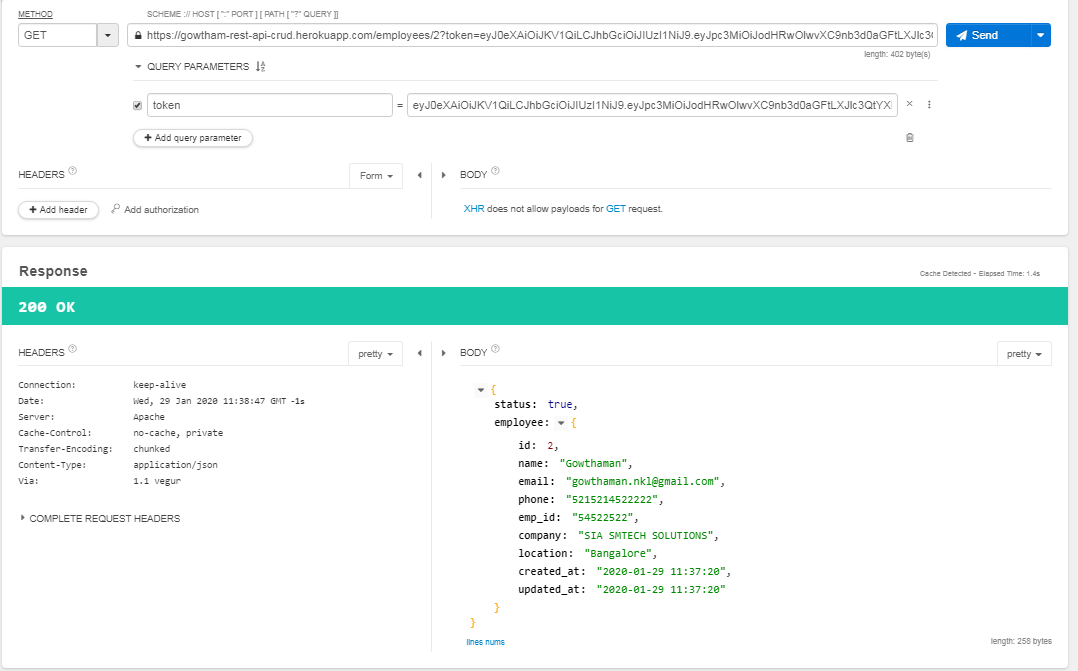
Task: Select the created_at timestamp value
Action: [x=663, y=571]
